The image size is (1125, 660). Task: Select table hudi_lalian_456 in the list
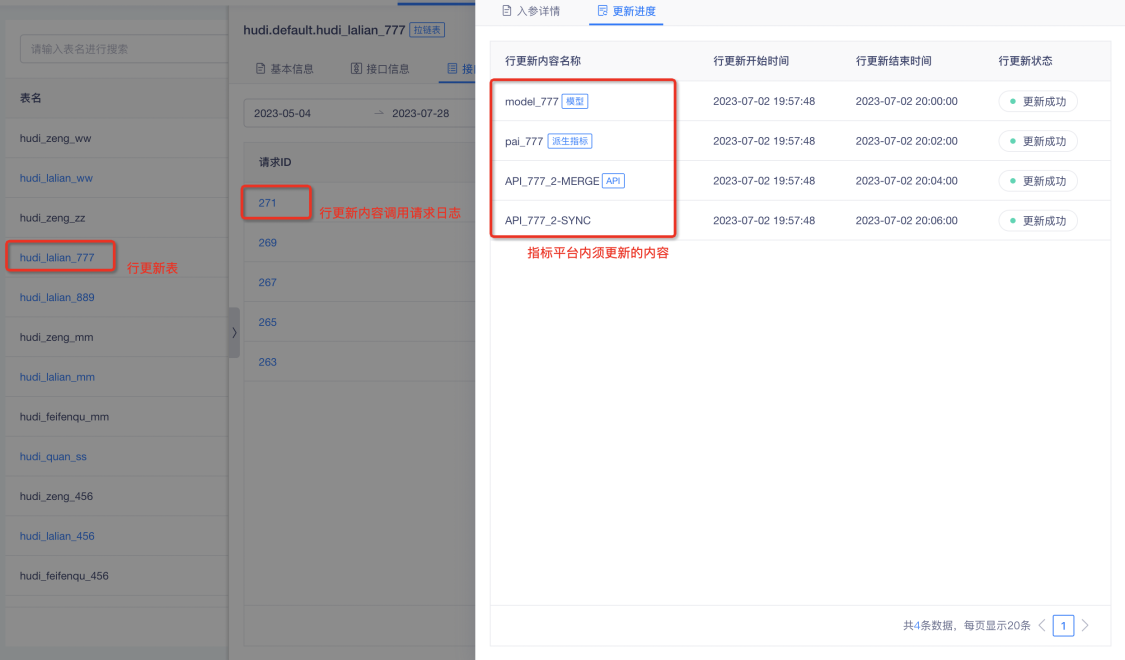57,537
